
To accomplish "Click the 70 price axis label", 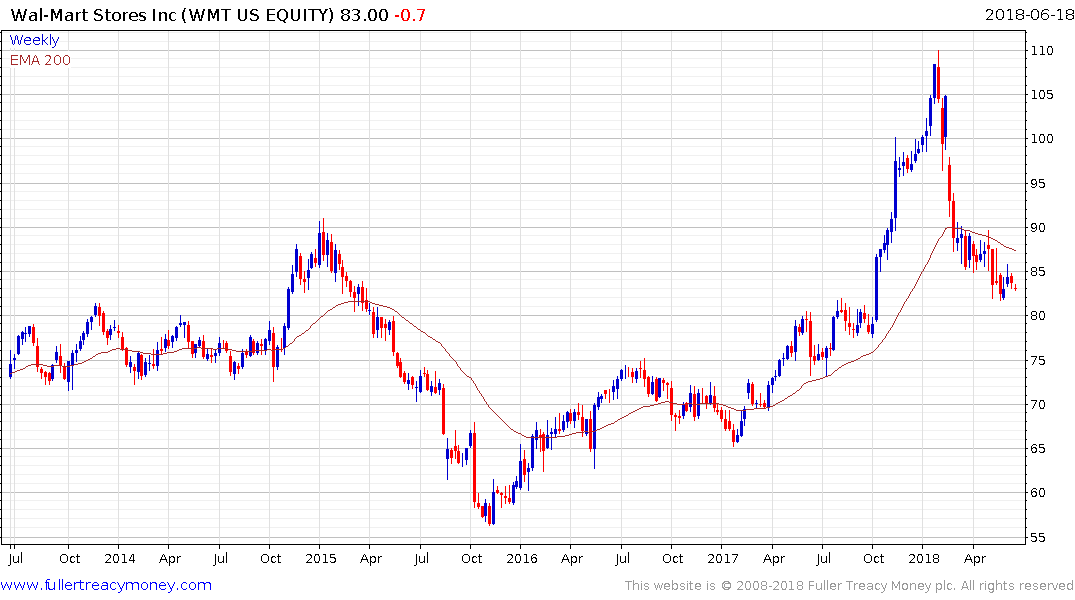I will coord(1038,405).
